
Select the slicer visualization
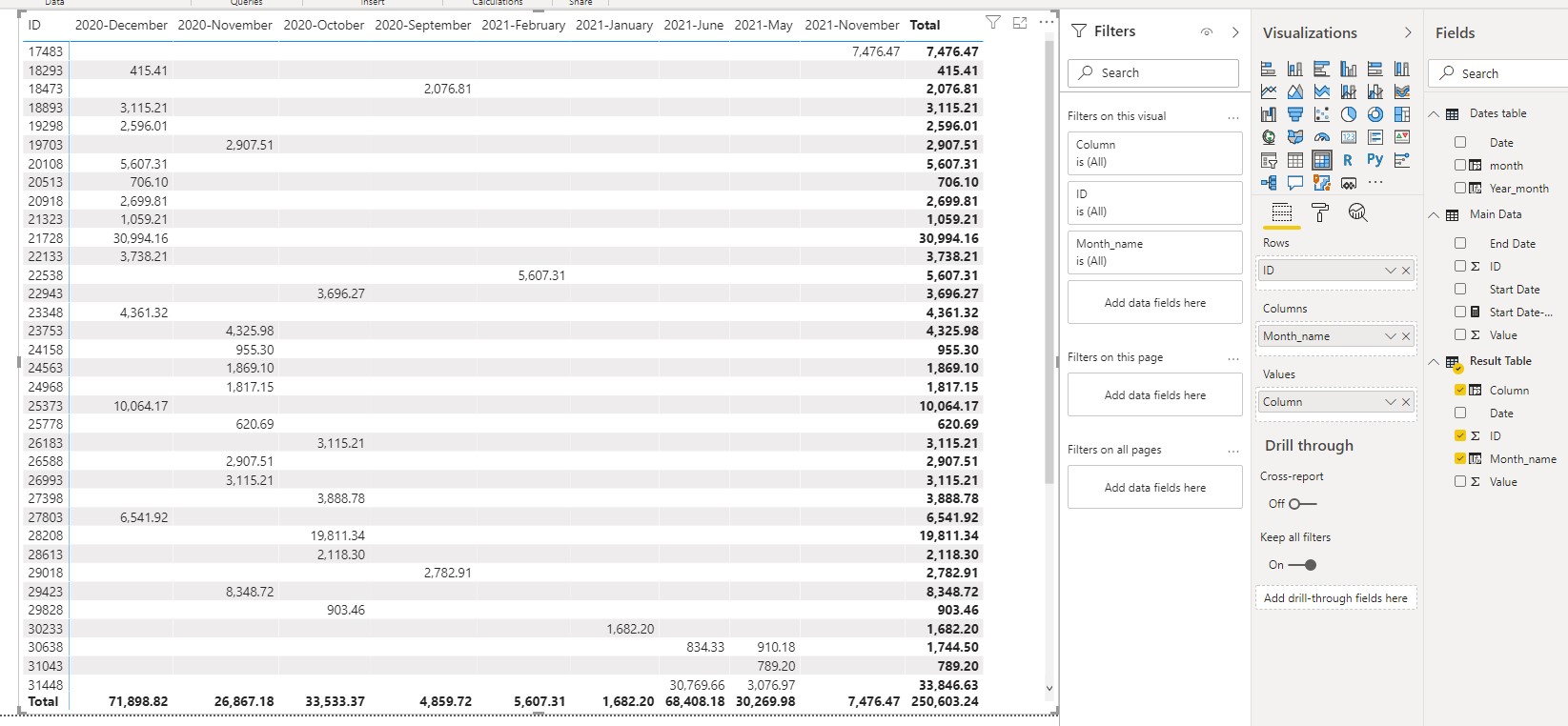pos(1269,160)
